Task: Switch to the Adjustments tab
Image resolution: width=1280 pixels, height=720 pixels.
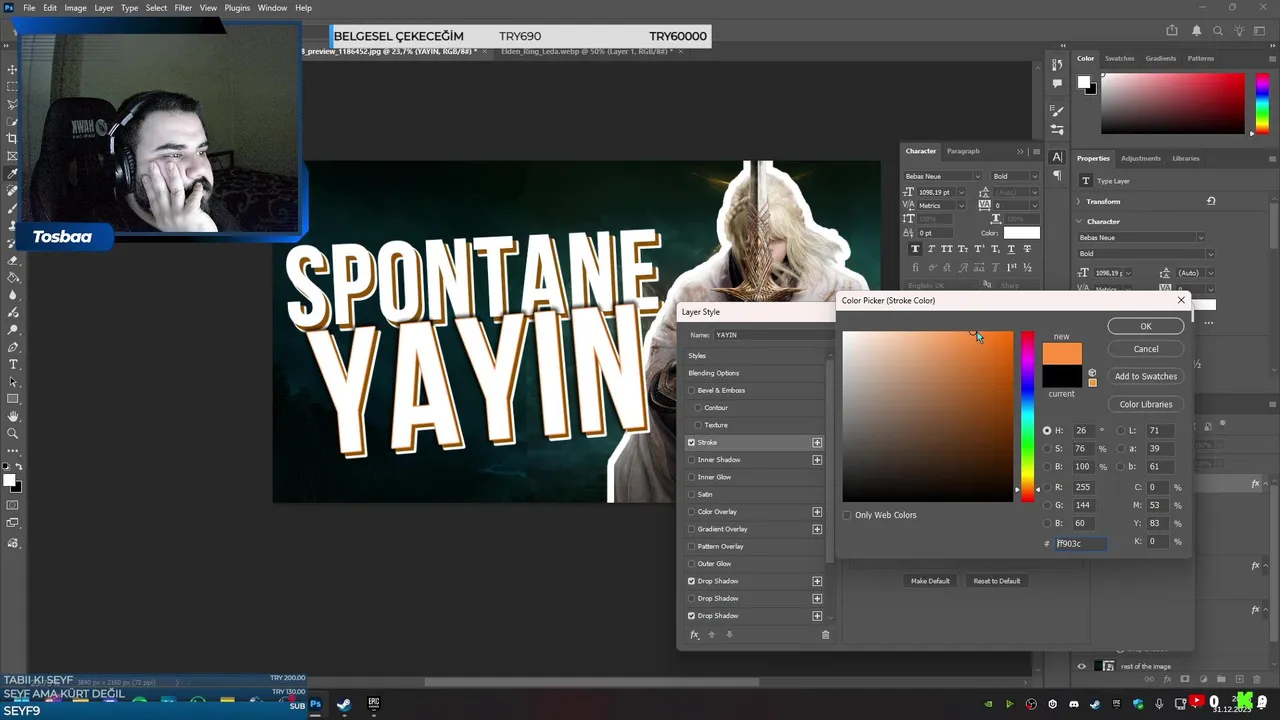Action: (1141, 158)
